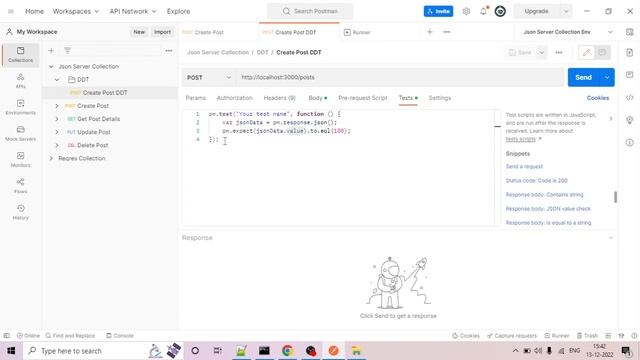Collapse the DDT folder

[57, 80]
